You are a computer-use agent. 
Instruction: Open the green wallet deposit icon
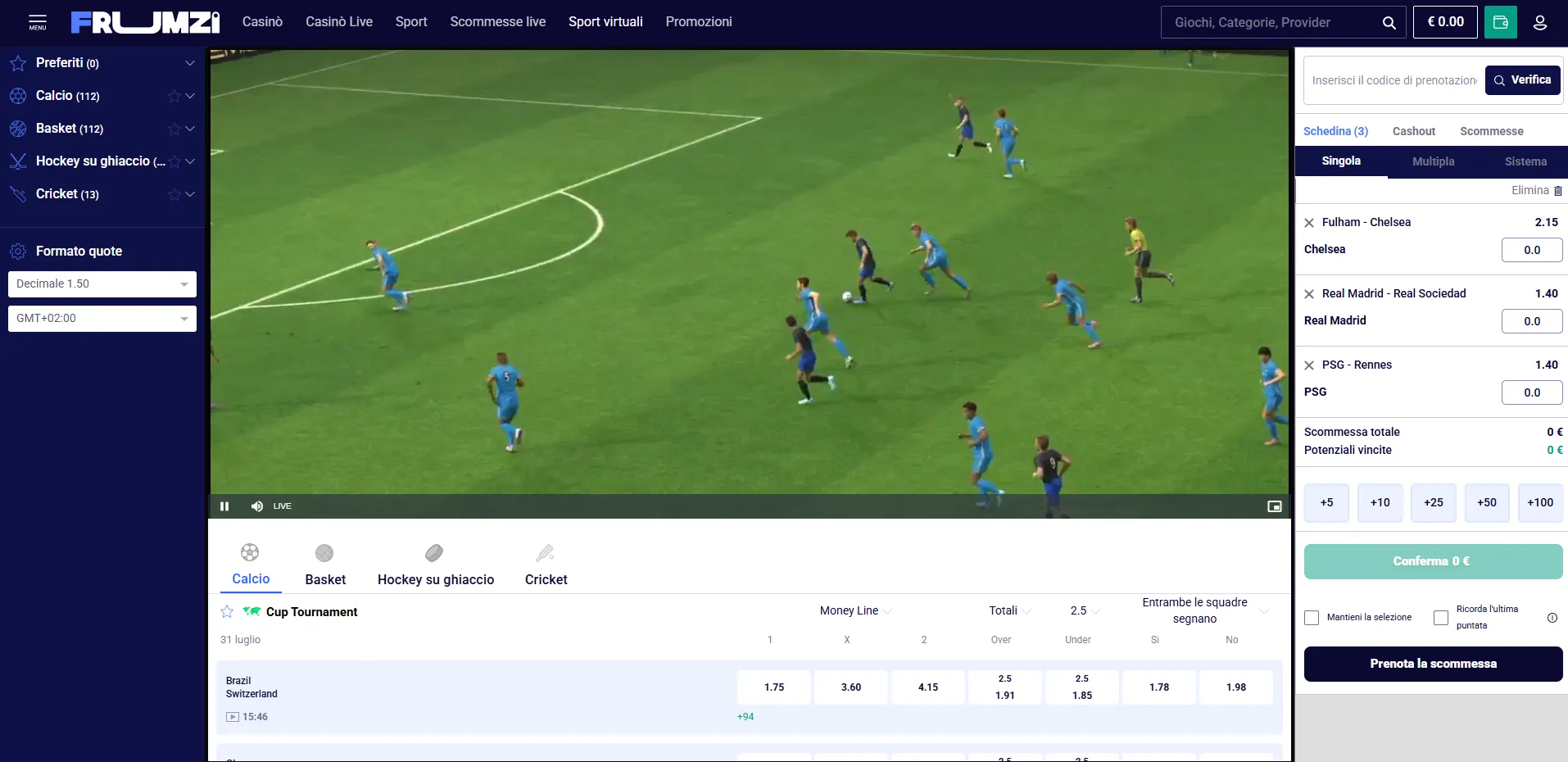click(x=1501, y=22)
